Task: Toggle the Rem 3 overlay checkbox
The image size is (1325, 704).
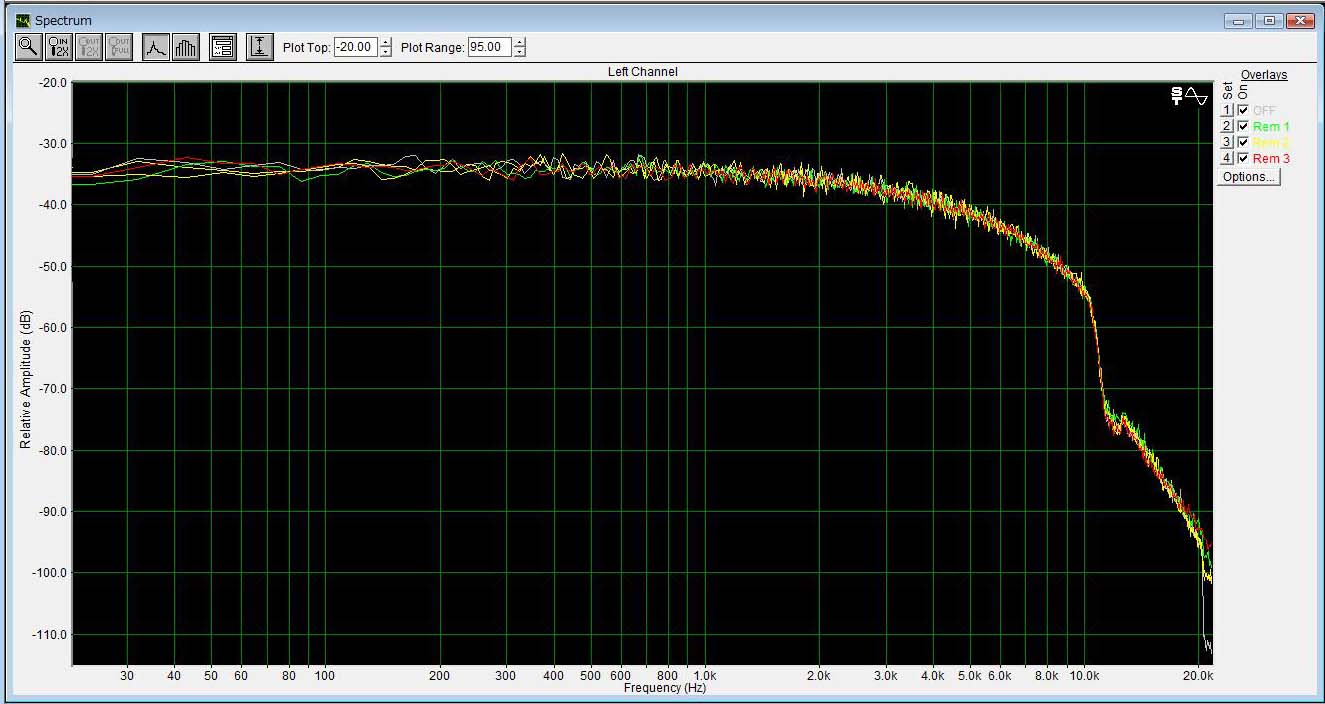Action: point(1243,159)
